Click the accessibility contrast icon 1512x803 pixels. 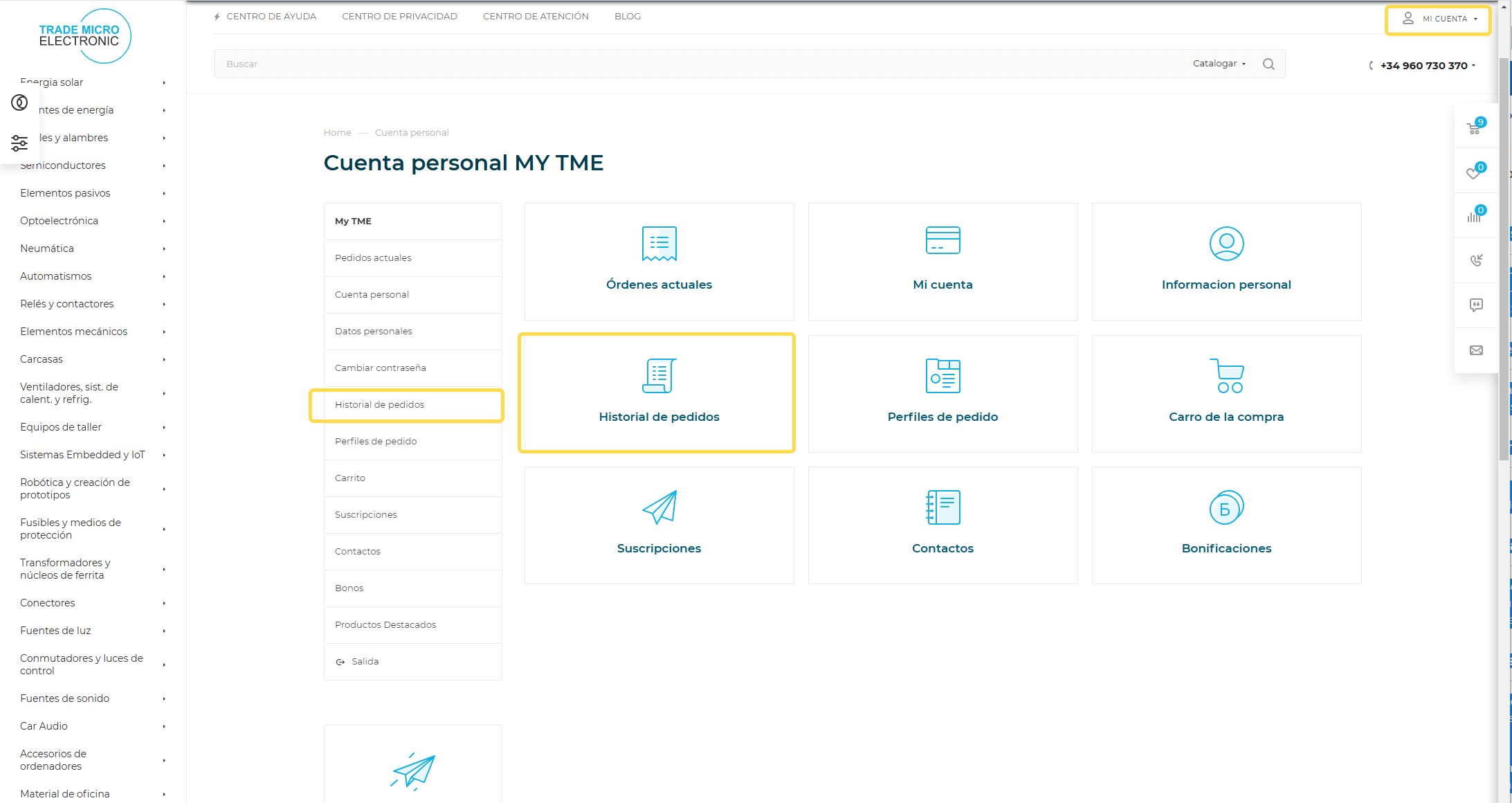[19, 102]
